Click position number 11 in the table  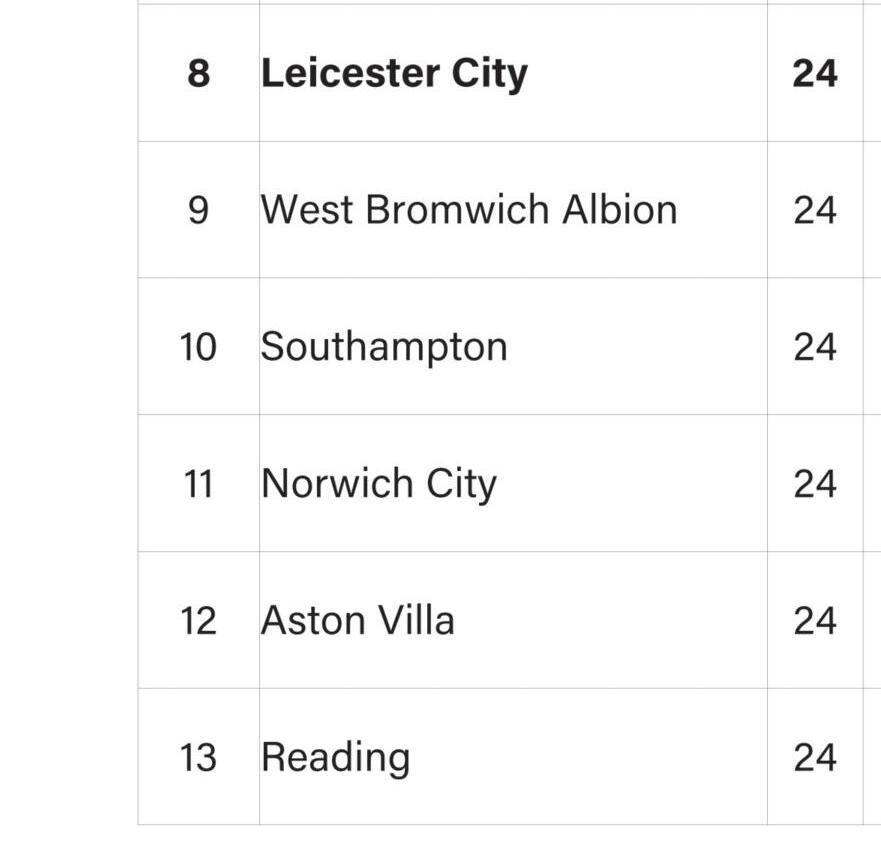[198, 484]
